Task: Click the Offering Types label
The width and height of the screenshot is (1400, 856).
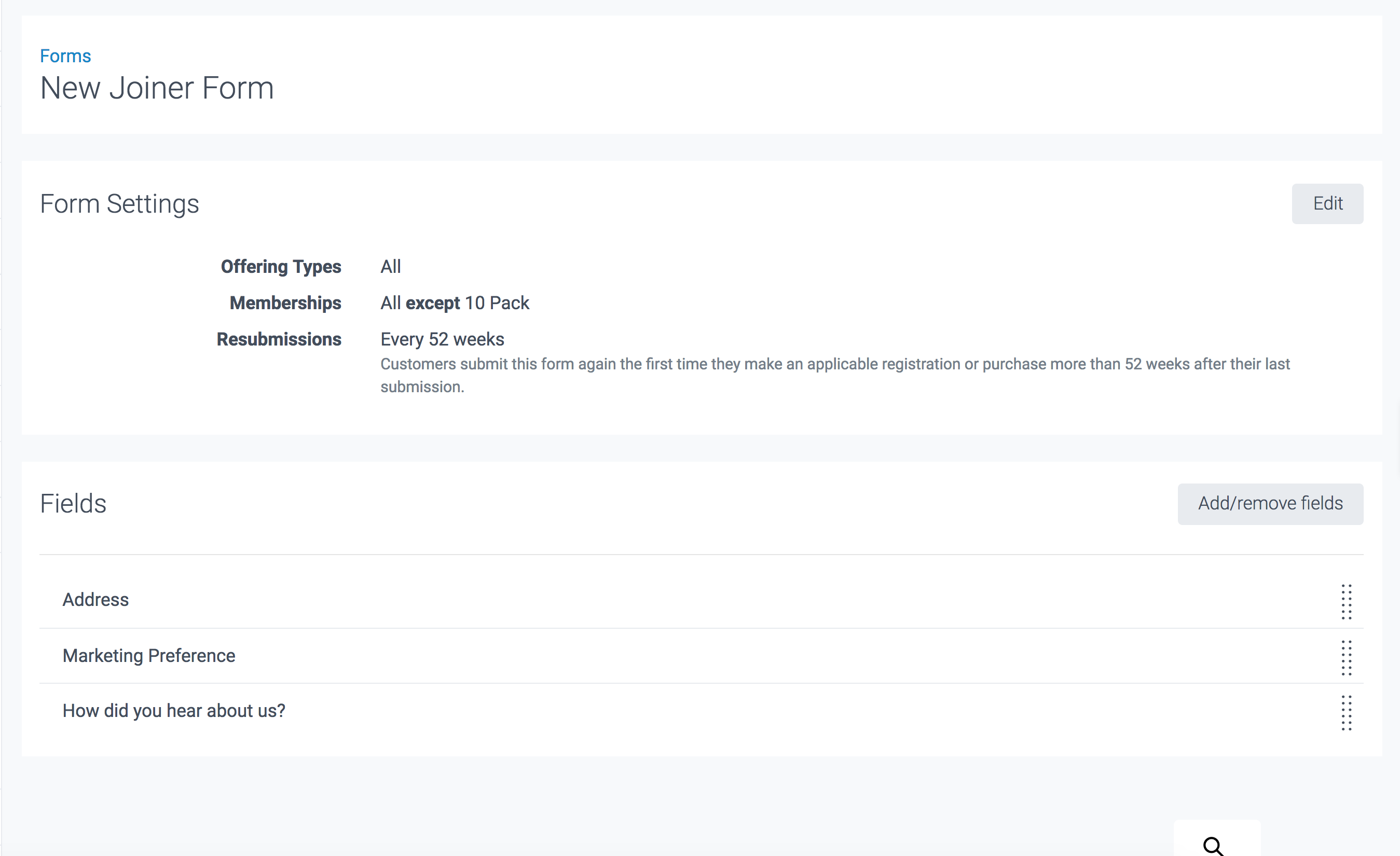Action: pos(281,267)
